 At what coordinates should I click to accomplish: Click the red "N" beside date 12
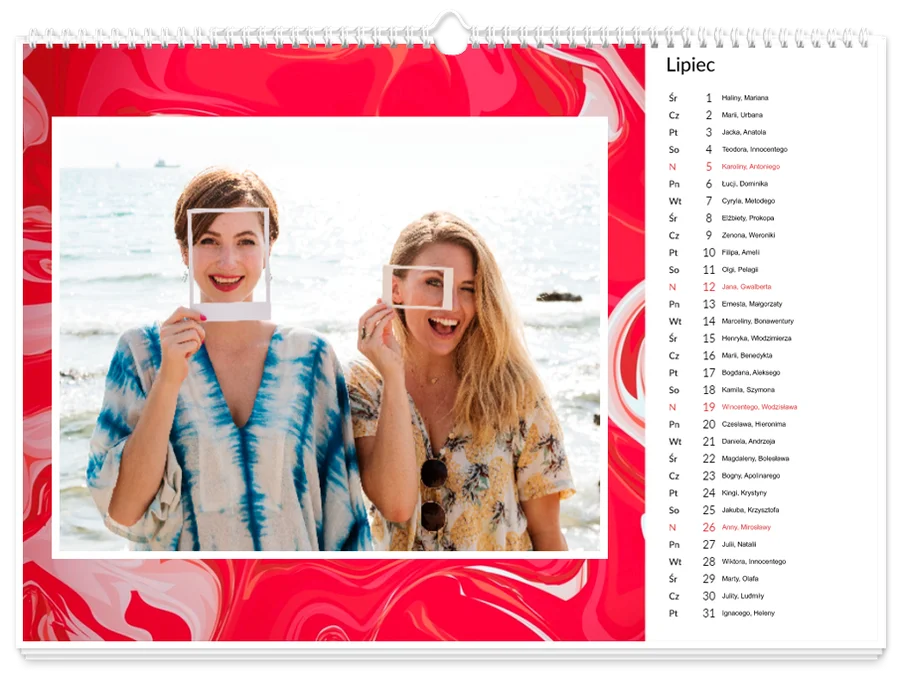coord(672,287)
